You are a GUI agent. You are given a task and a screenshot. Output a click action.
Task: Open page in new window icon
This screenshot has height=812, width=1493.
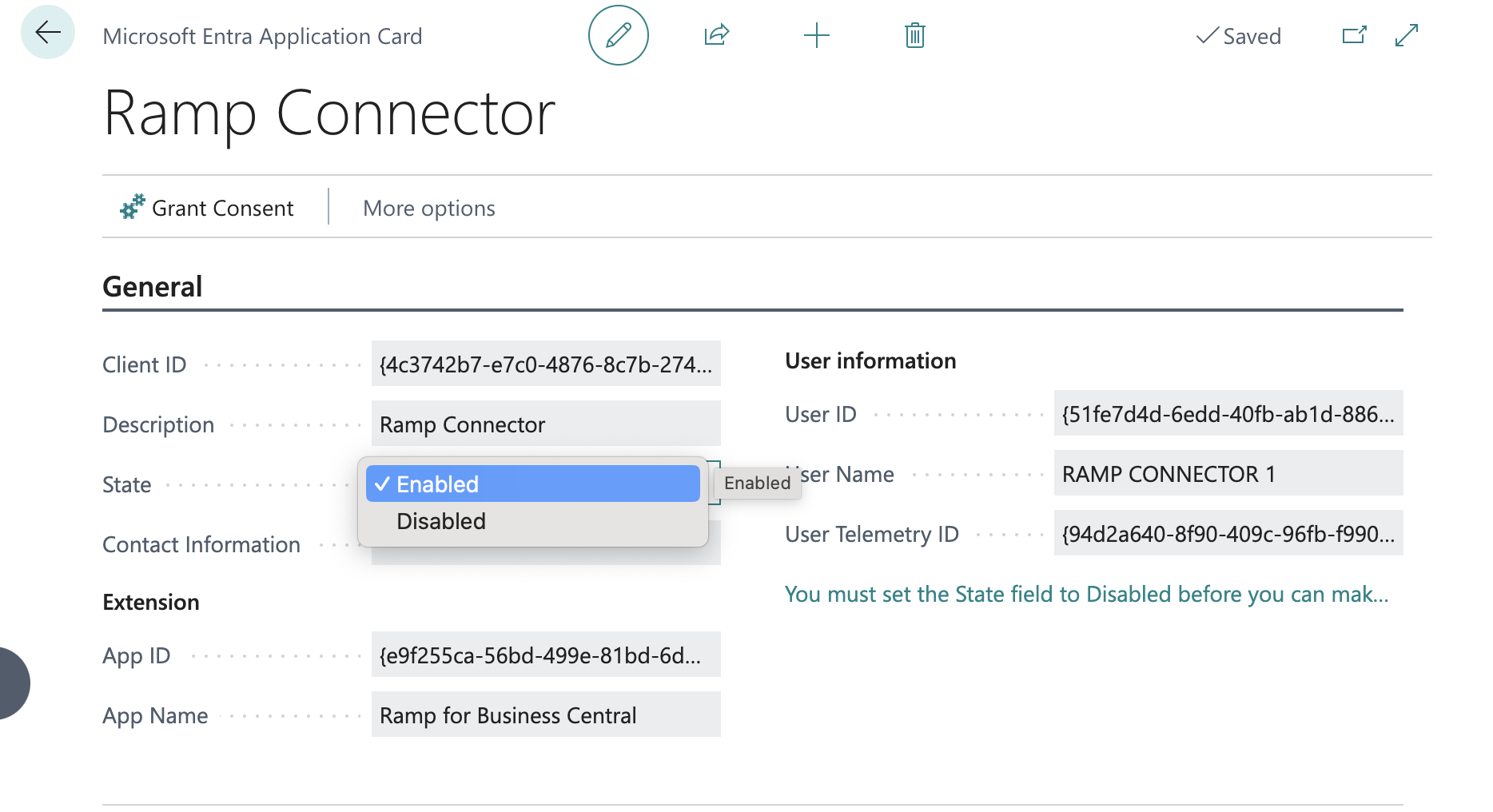(1354, 35)
